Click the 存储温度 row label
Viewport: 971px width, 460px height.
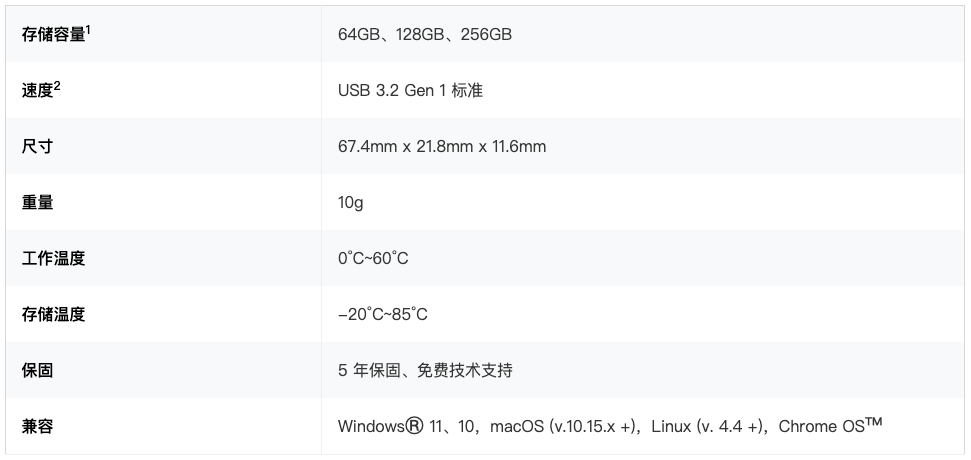(53, 315)
